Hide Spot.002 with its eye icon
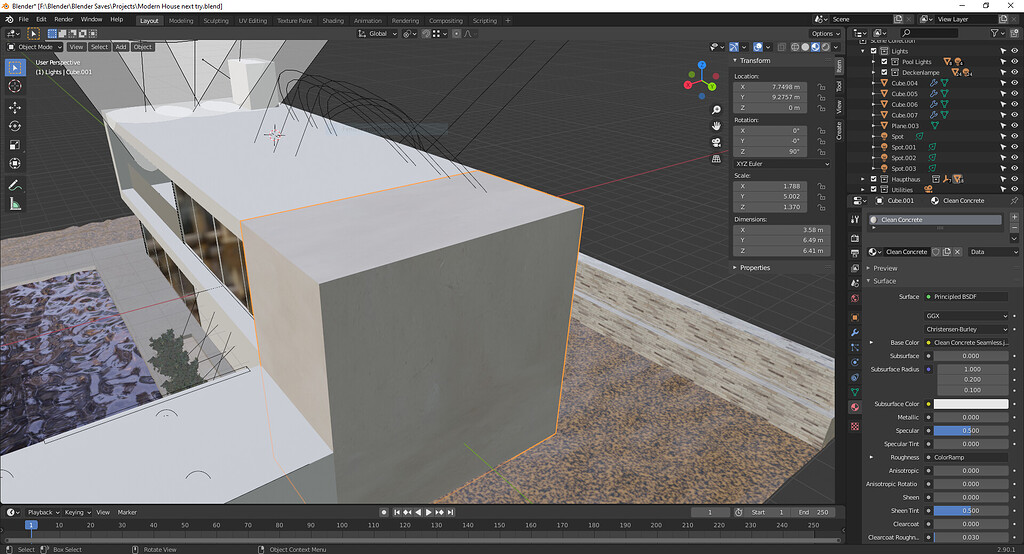1024x554 pixels. click(x=1014, y=157)
